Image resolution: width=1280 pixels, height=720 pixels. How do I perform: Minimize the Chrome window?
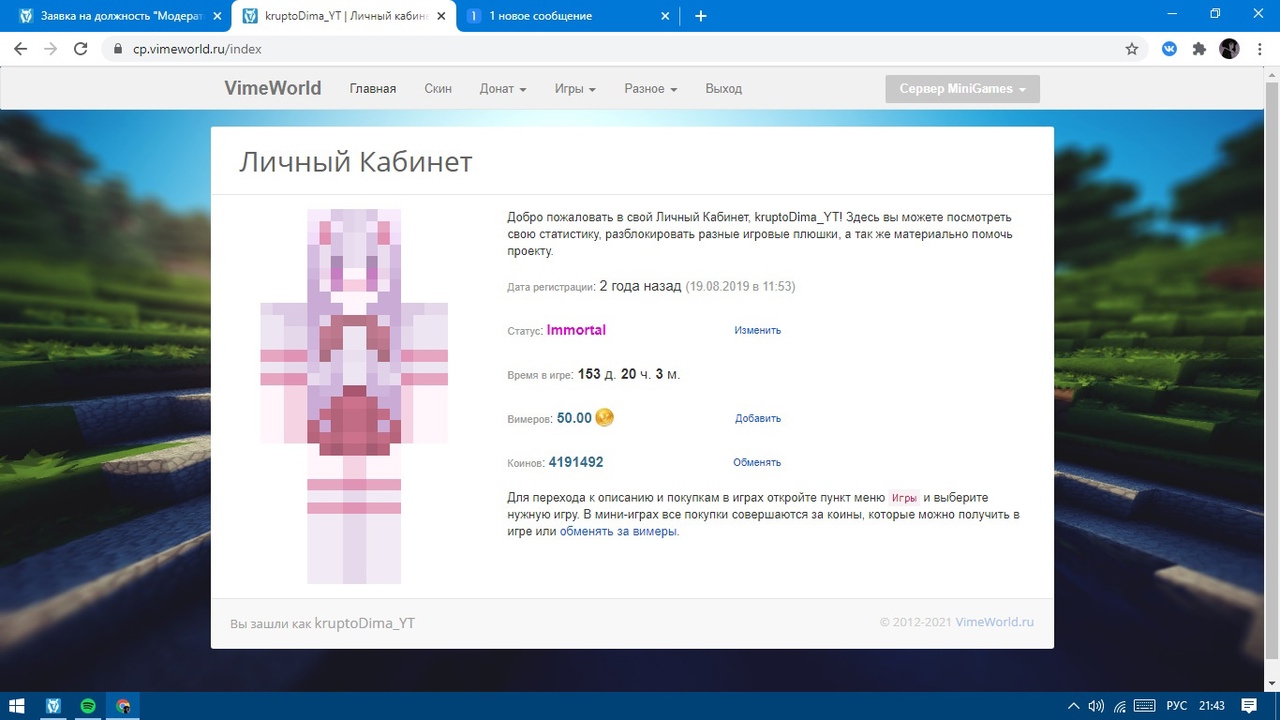pos(1170,14)
